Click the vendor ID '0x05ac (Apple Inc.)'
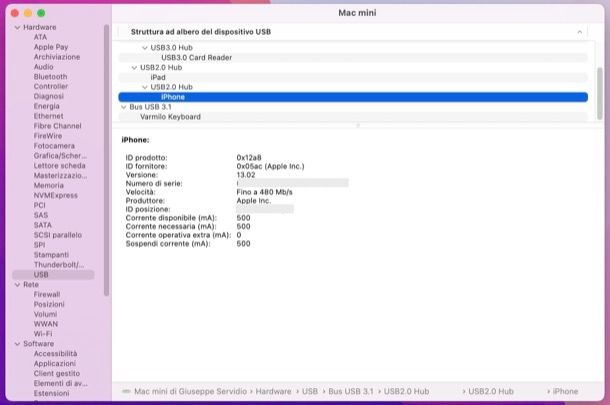 click(x=270, y=166)
